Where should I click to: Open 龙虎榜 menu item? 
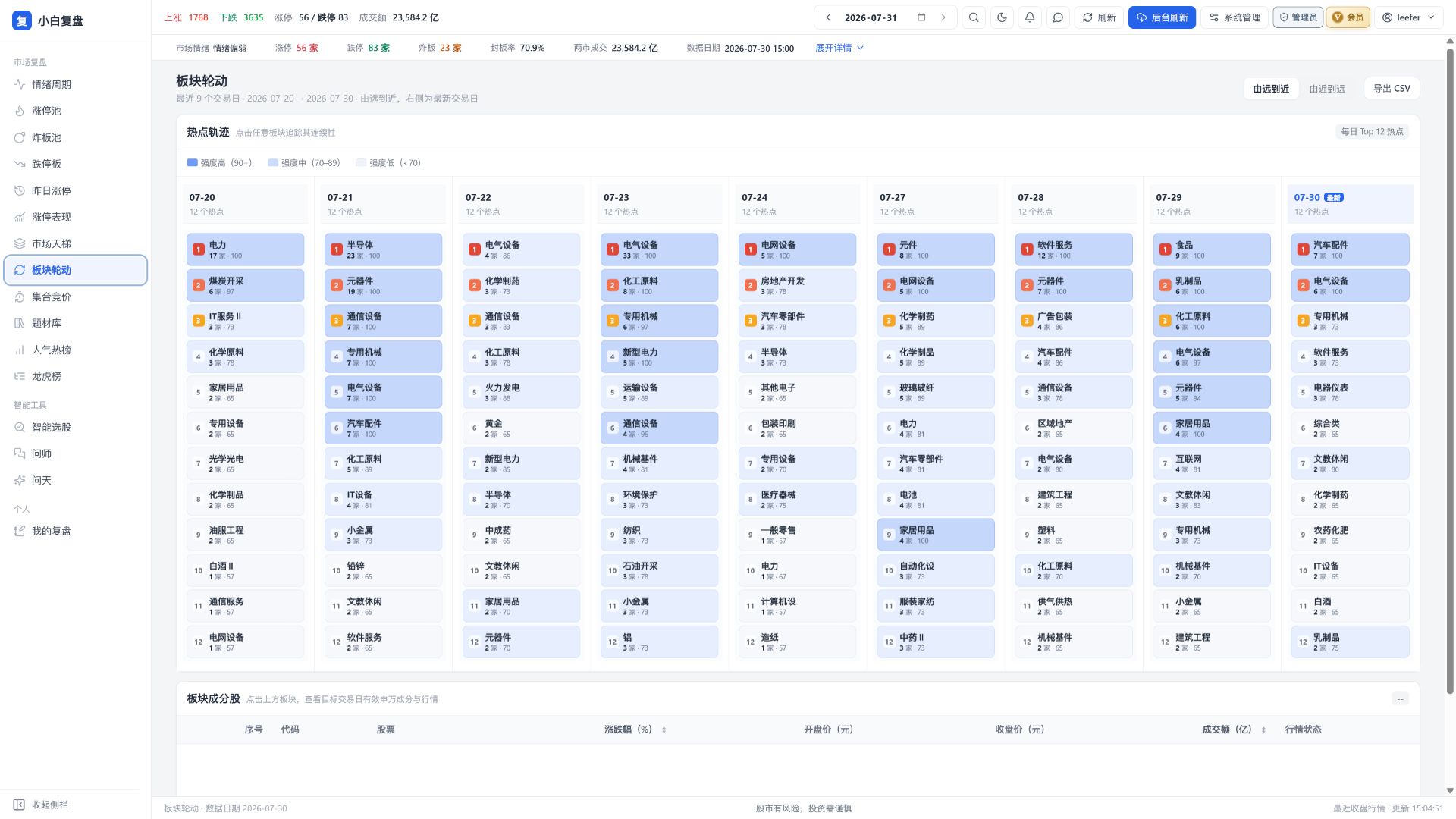click(76, 376)
